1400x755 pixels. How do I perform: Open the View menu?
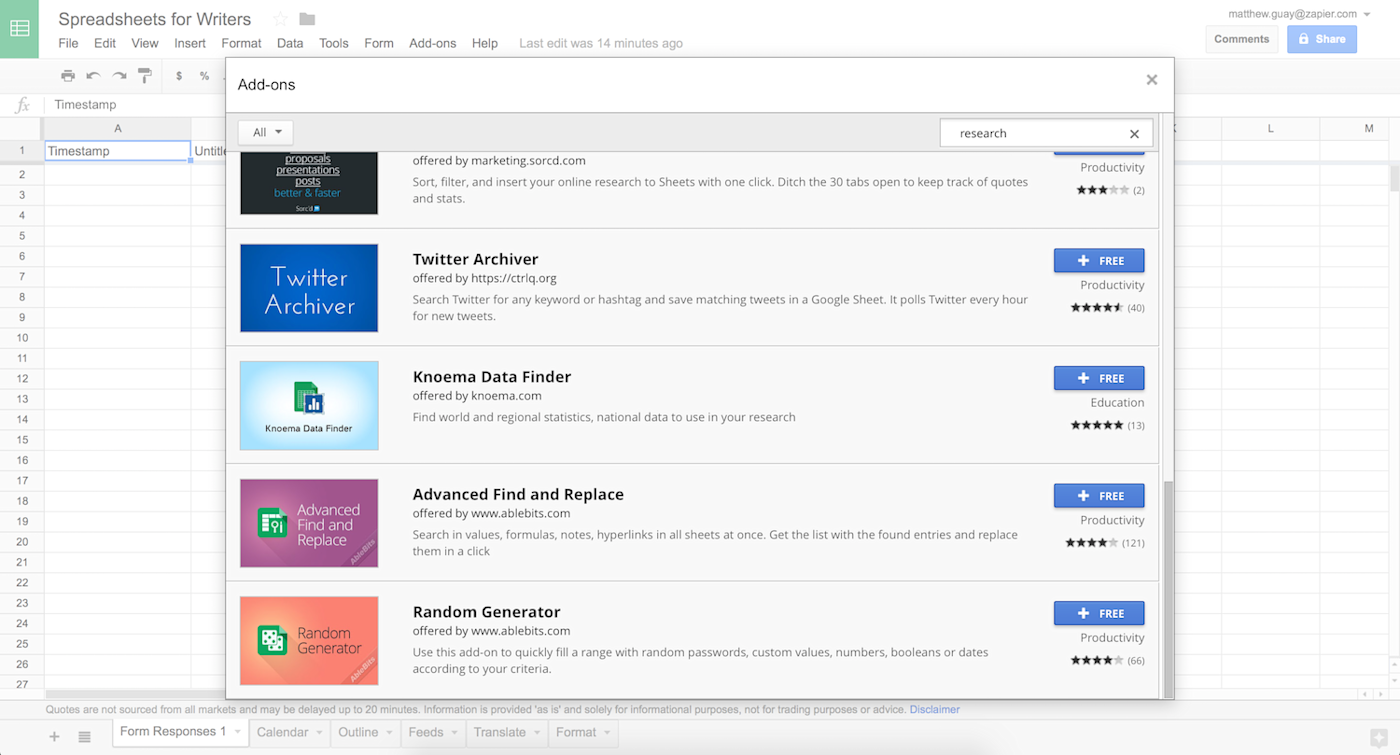[x=145, y=43]
